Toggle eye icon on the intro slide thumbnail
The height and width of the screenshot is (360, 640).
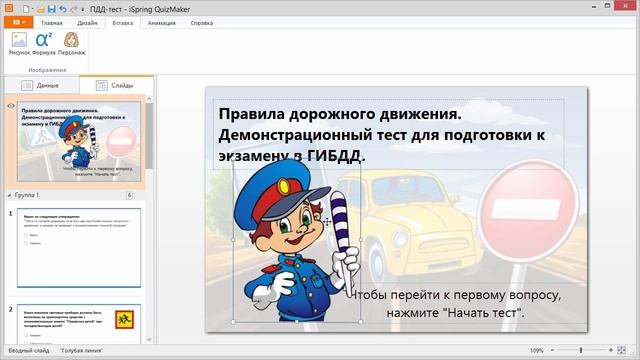pos(11,106)
